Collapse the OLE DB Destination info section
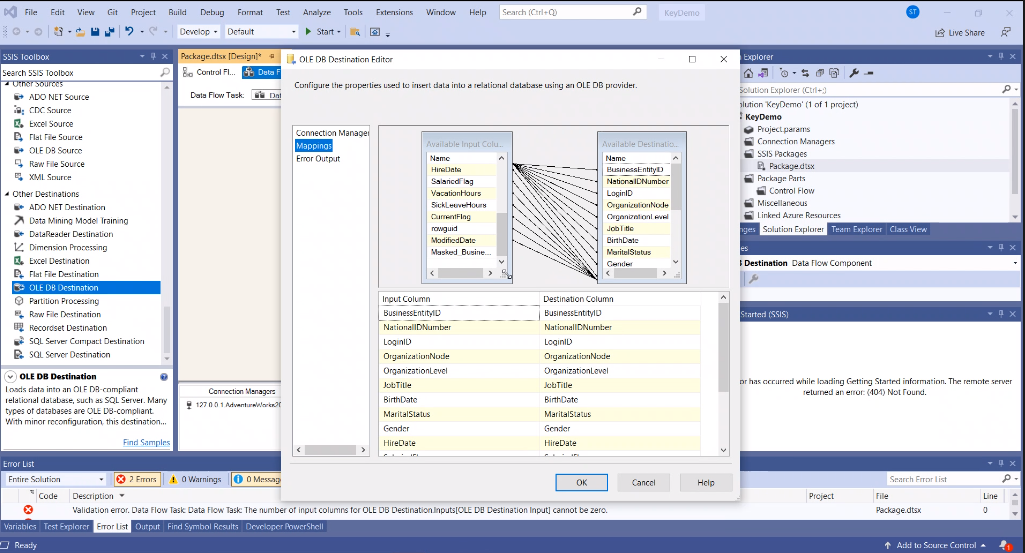This screenshot has width=1025, height=553. point(10,377)
